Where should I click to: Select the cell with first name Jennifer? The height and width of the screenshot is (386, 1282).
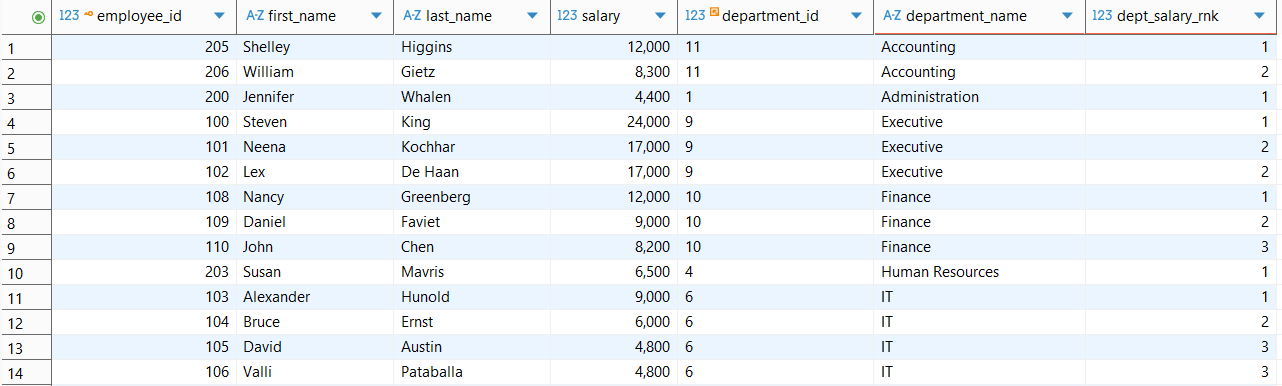point(314,97)
